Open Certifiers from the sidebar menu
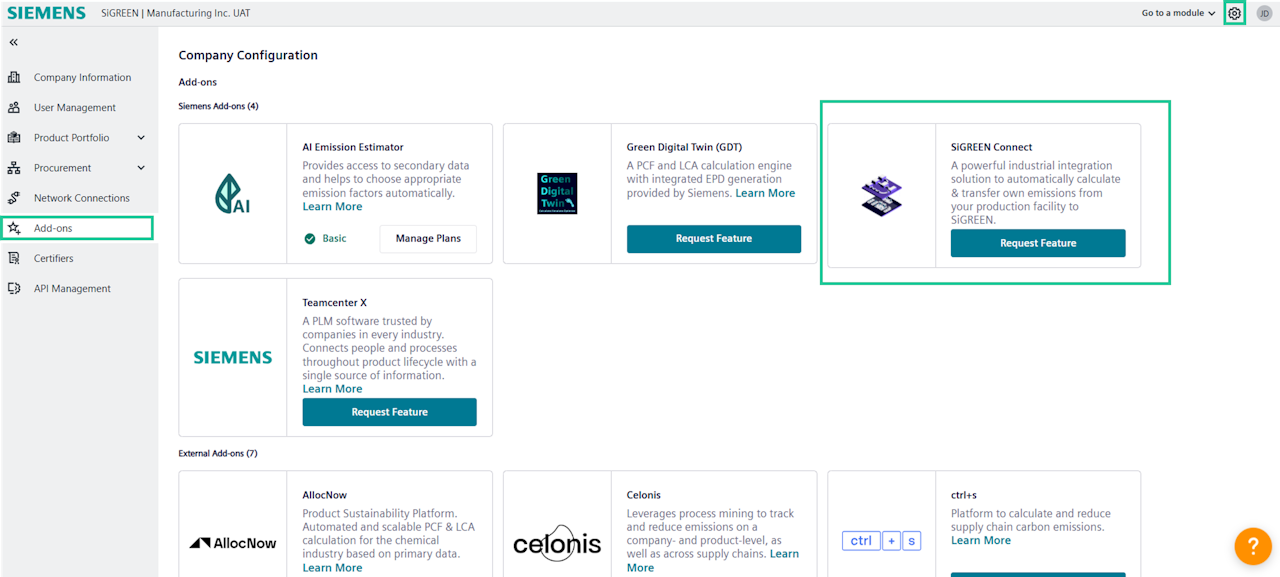 (x=54, y=258)
